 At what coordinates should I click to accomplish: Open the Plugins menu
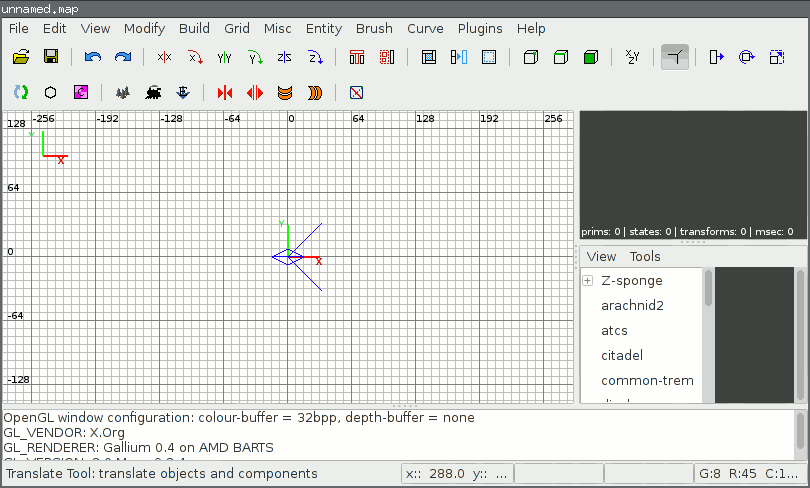(480, 29)
